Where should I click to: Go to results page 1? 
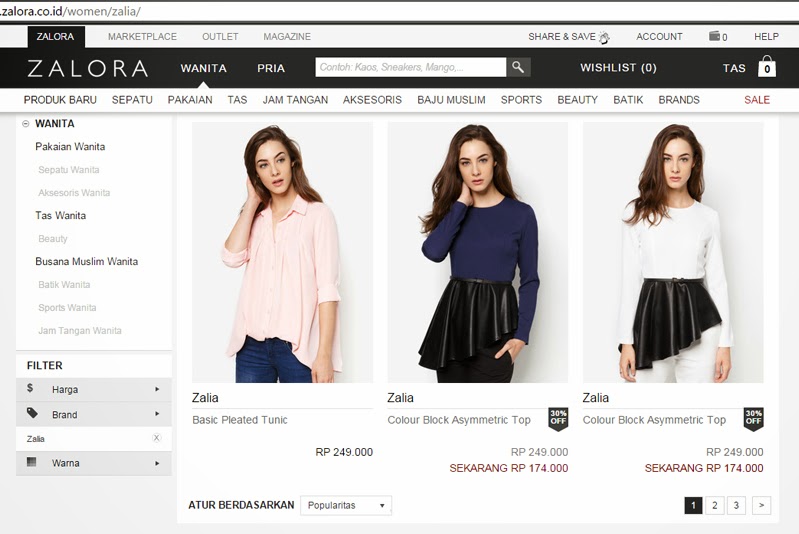click(693, 505)
